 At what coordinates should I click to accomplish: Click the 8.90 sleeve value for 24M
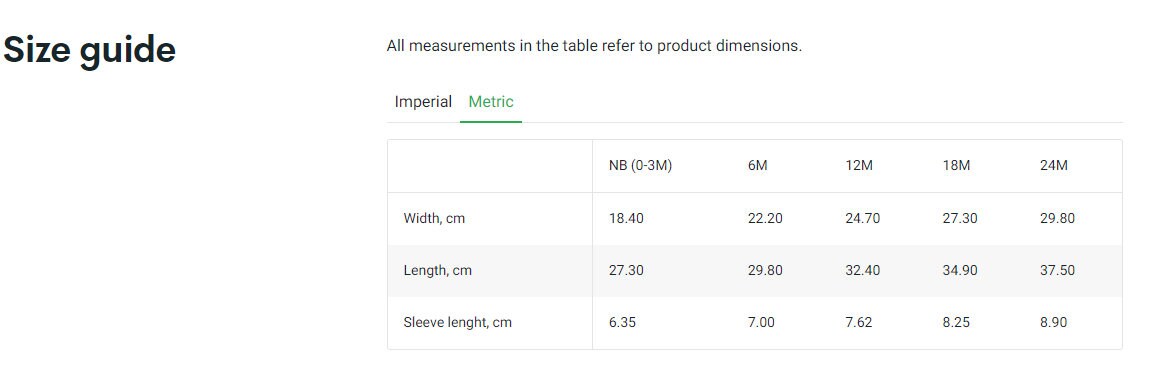1053,323
